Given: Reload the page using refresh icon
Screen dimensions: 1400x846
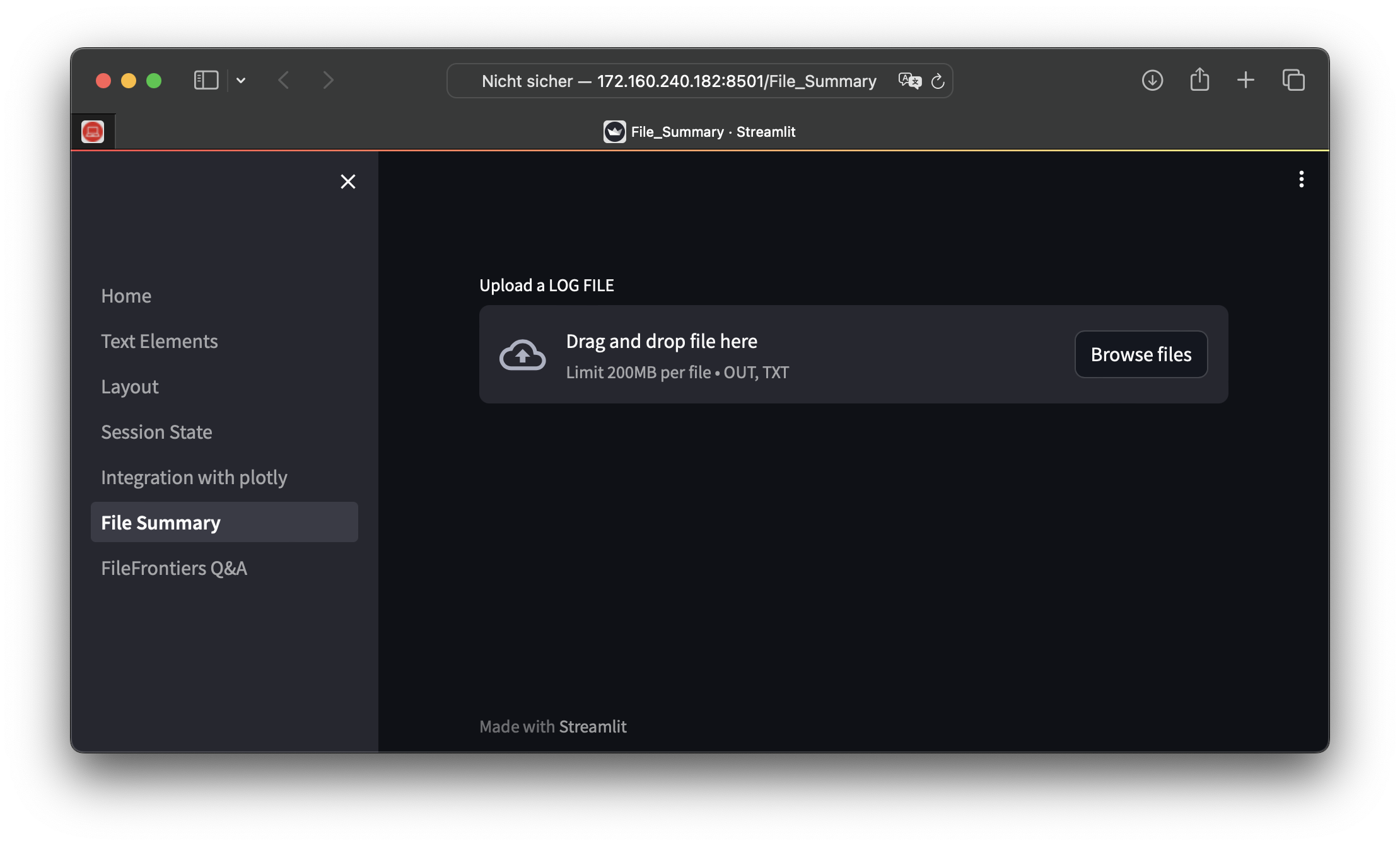Looking at the screenshot, I should point(938,81).
